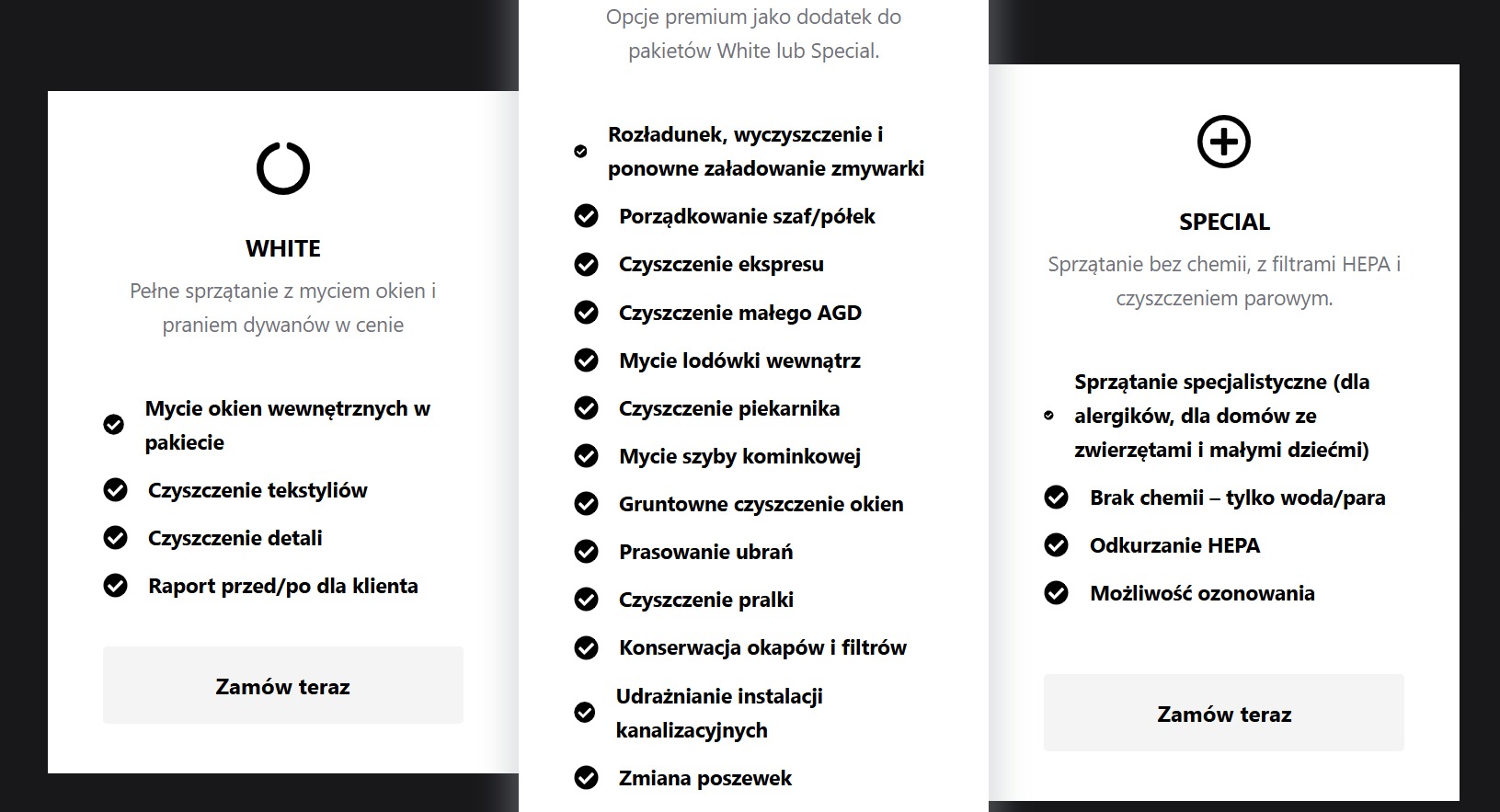Click checkmark icon beside Czyszczenie detali
This screenshot has height=812, width=1500.
[116, 538]
